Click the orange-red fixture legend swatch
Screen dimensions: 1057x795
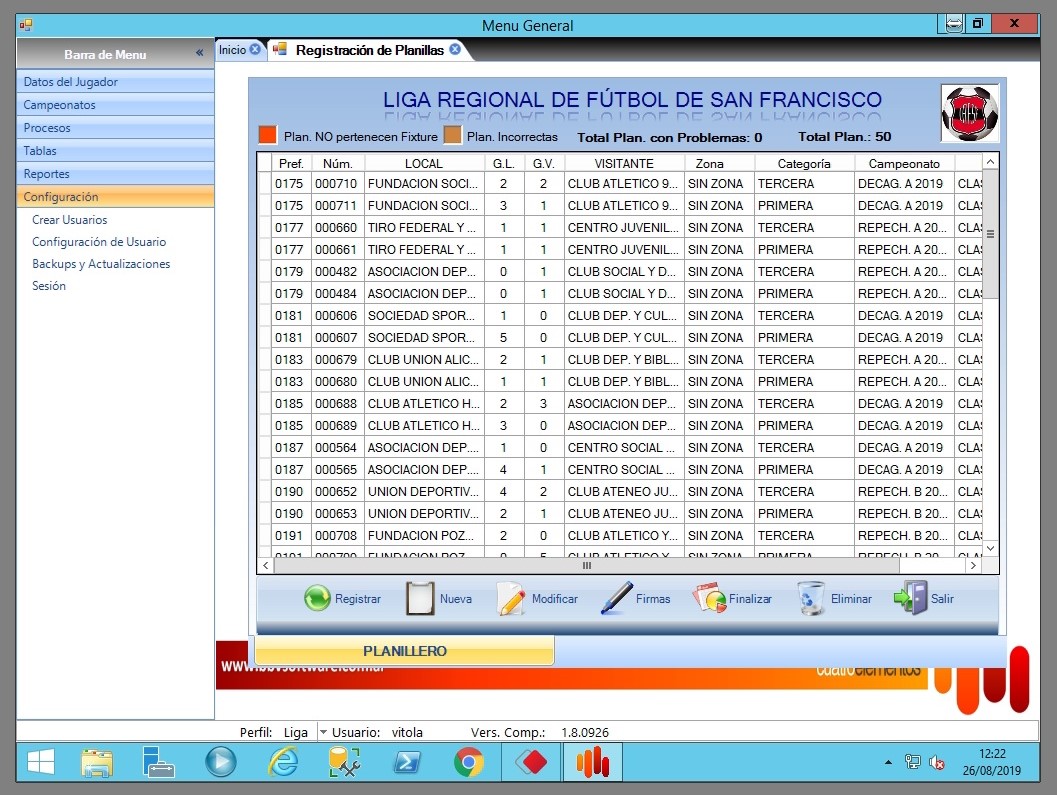267,135
